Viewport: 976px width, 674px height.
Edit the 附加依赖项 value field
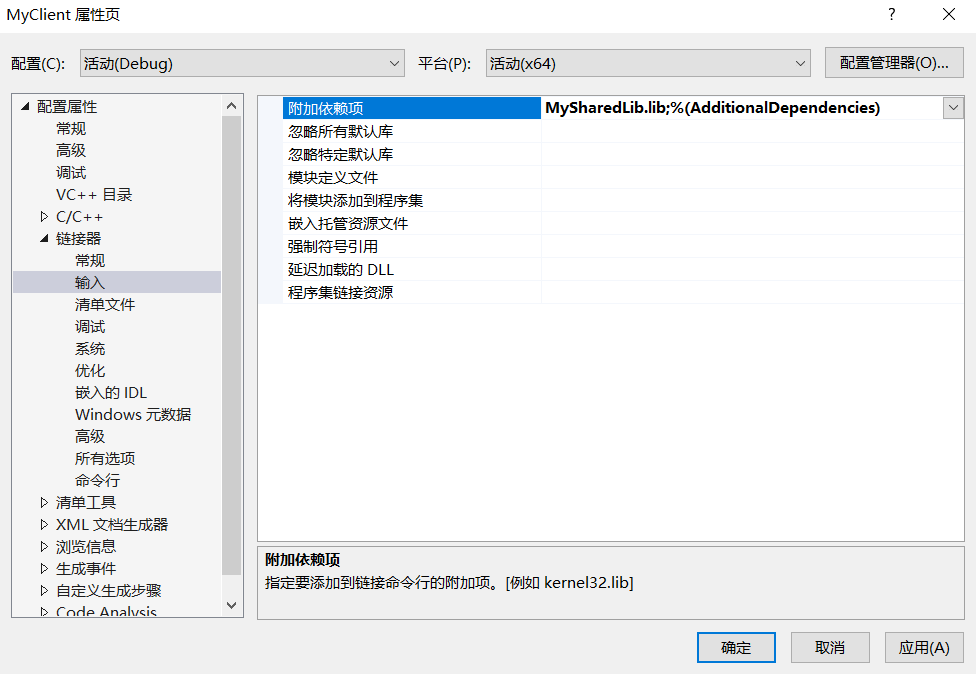(742, 108)
